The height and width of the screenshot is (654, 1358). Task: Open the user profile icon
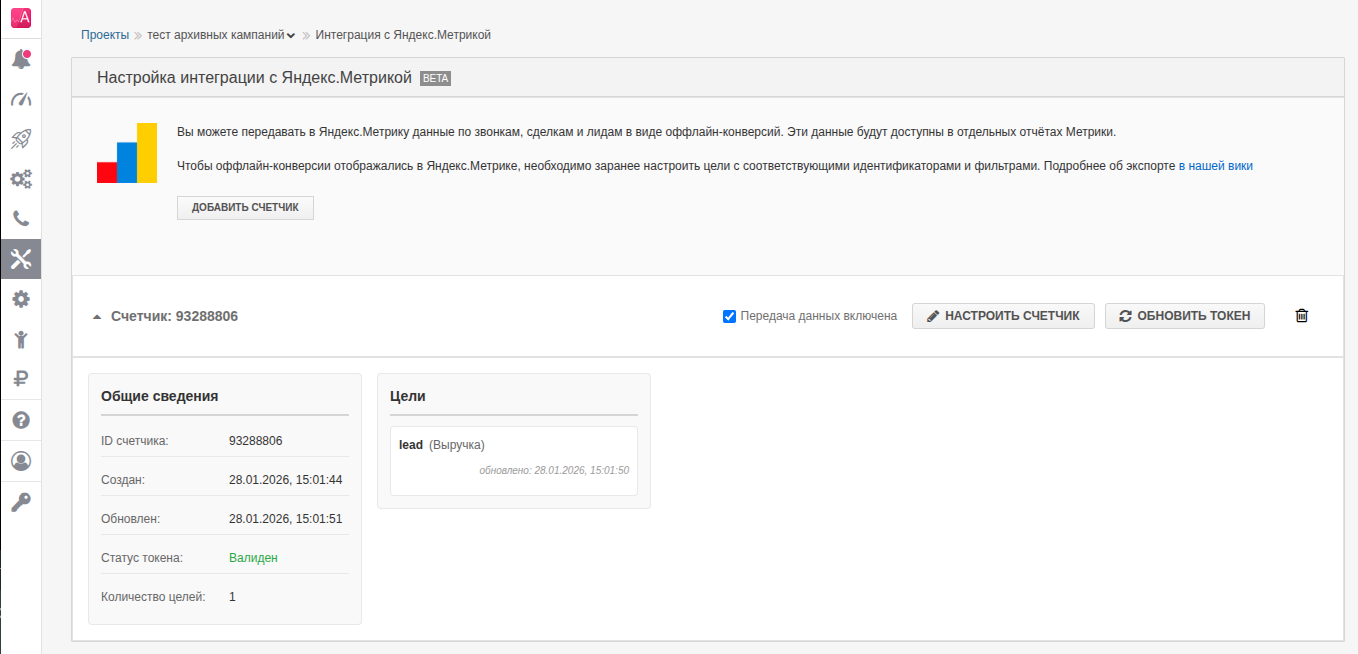coord(20,461)
